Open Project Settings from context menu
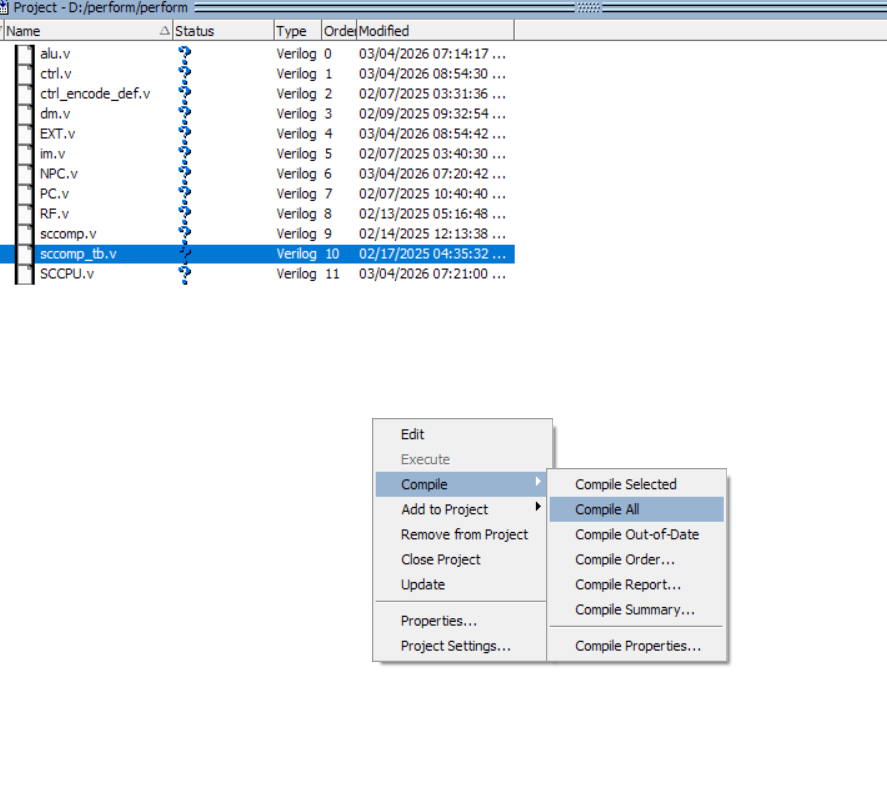The image size is (887, 786). click(455, 646)
